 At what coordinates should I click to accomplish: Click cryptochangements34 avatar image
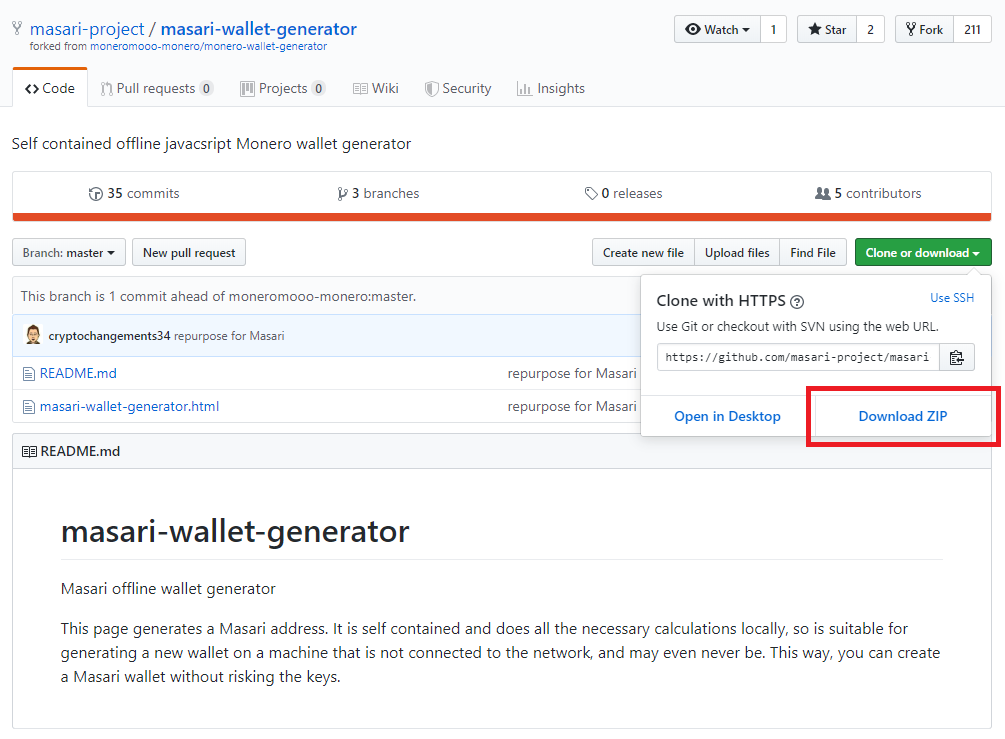pos(33,335)
